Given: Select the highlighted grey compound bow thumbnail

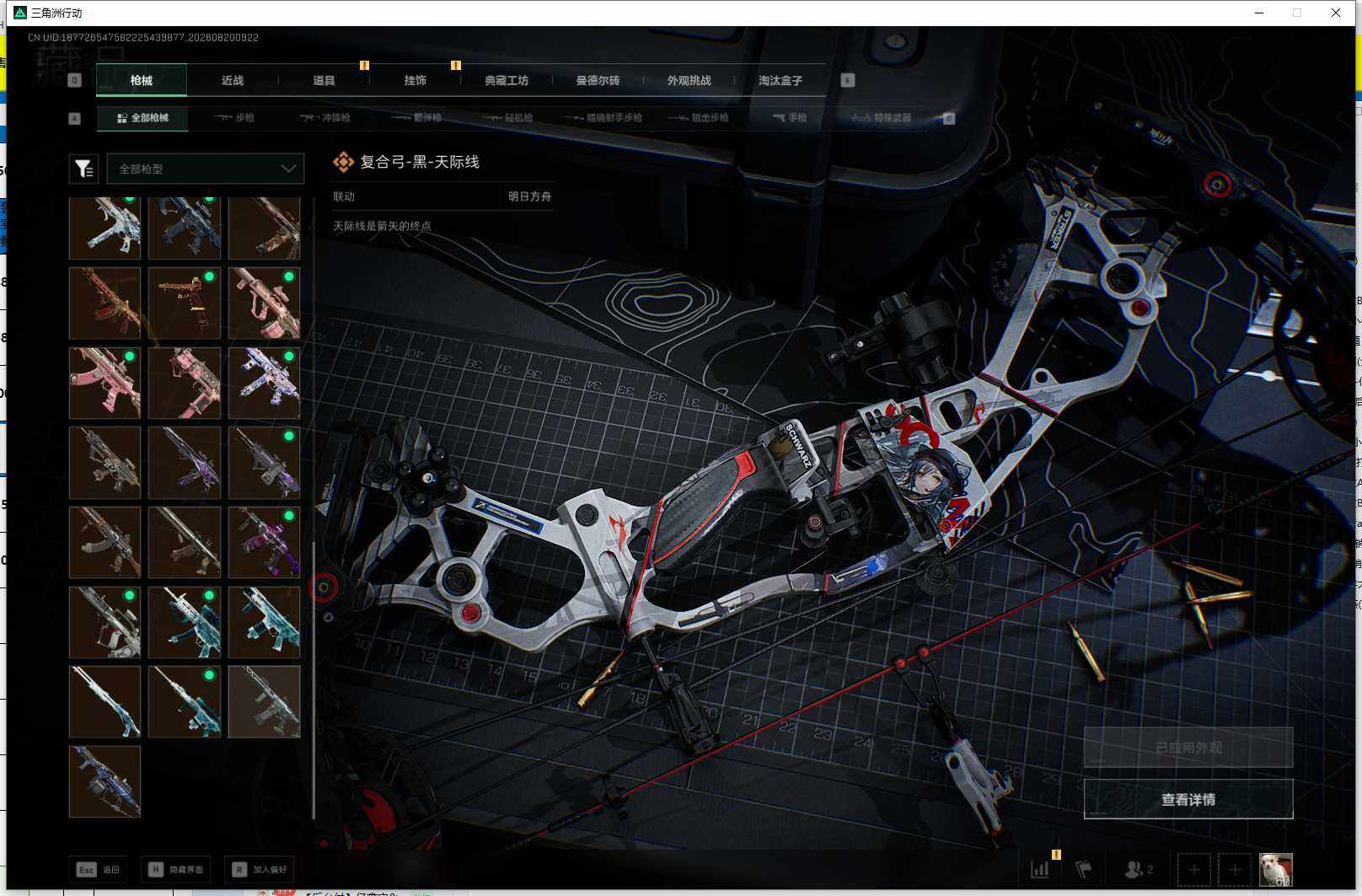Looking at the screenshot, I should (264, 702).
